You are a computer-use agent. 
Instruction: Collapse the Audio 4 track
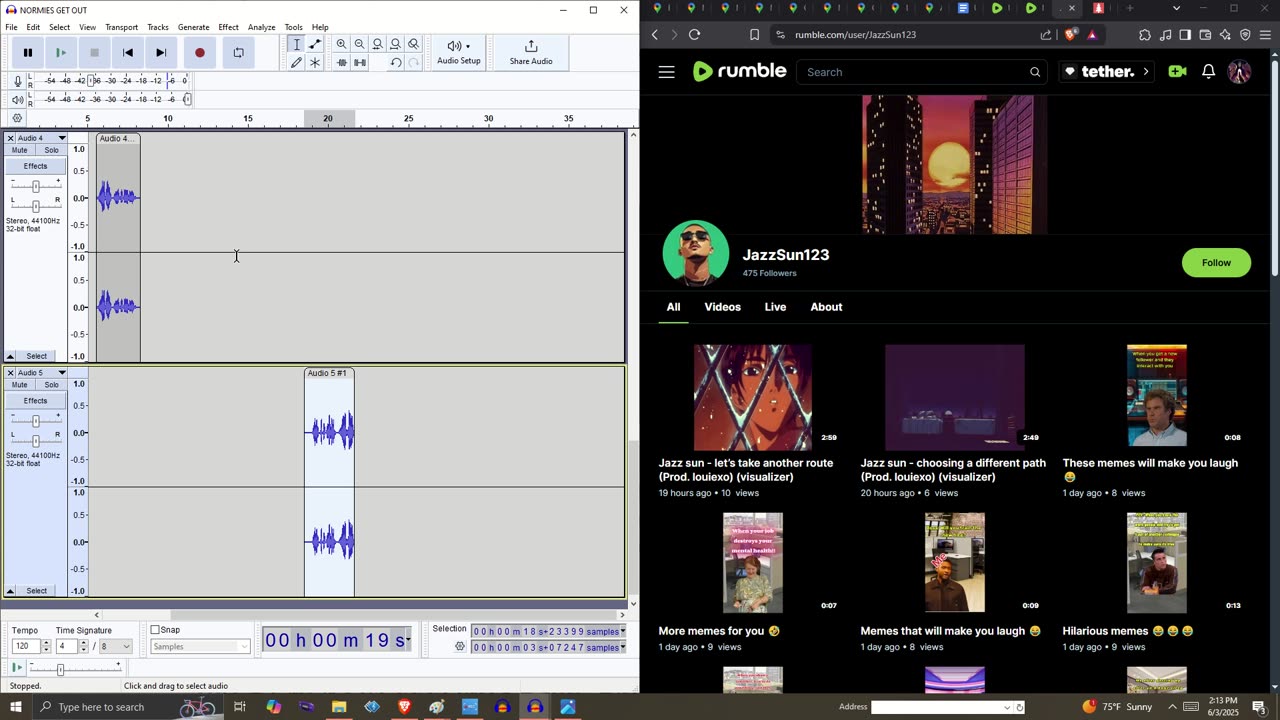[x=10, y=356]
